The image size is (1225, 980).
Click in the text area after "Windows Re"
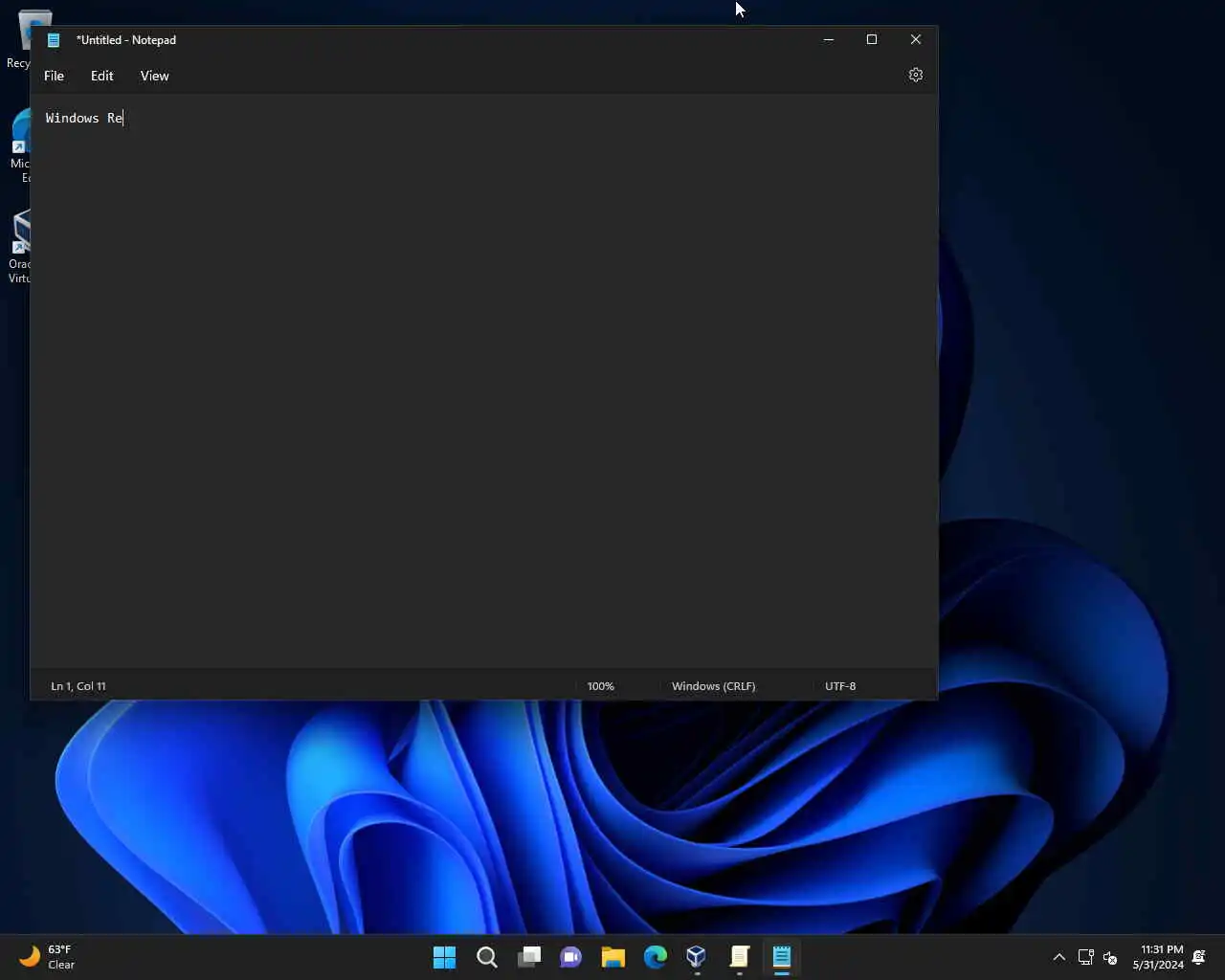point(125,118)
